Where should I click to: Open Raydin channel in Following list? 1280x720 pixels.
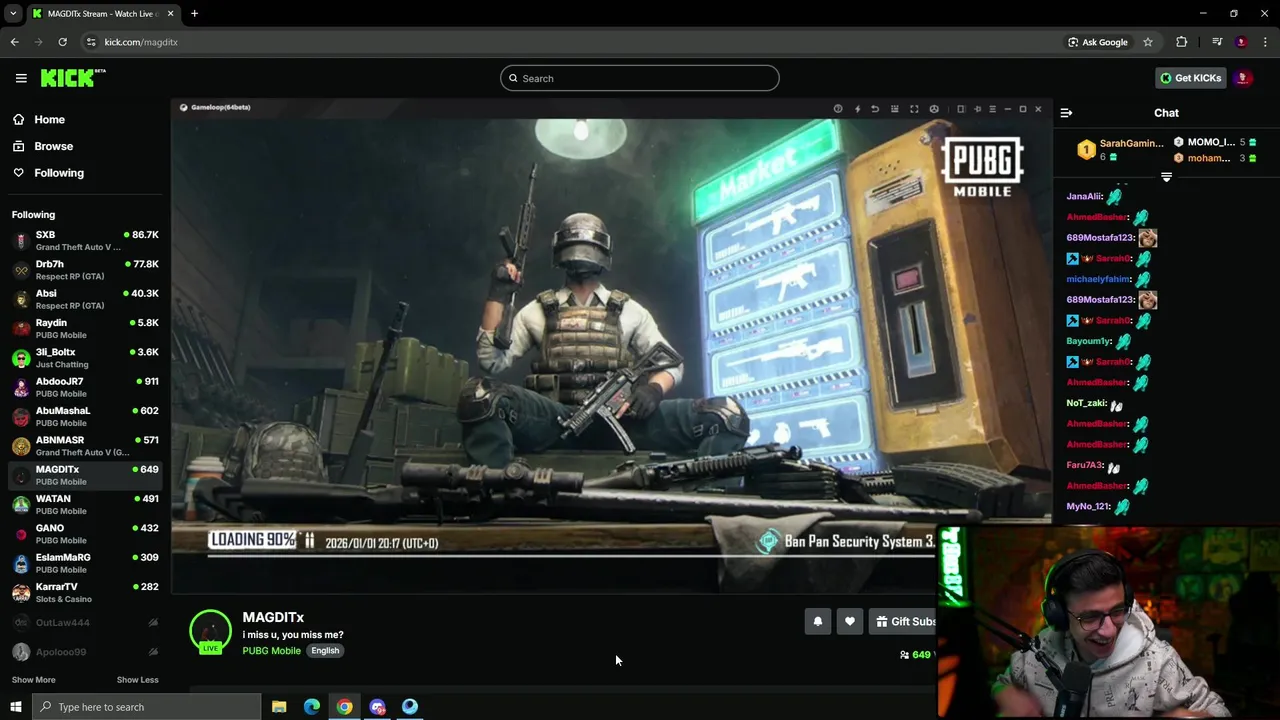point(85,328)
